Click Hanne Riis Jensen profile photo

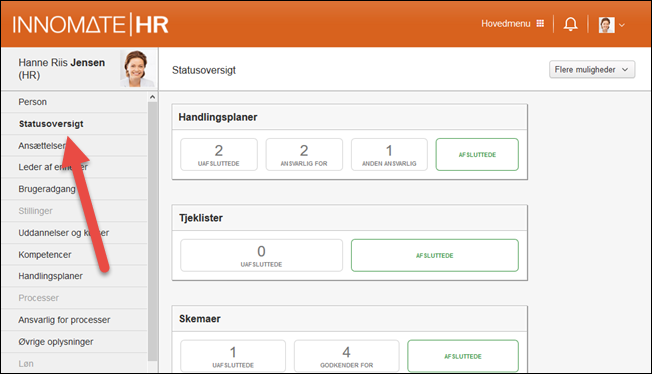tap(137, 69)
